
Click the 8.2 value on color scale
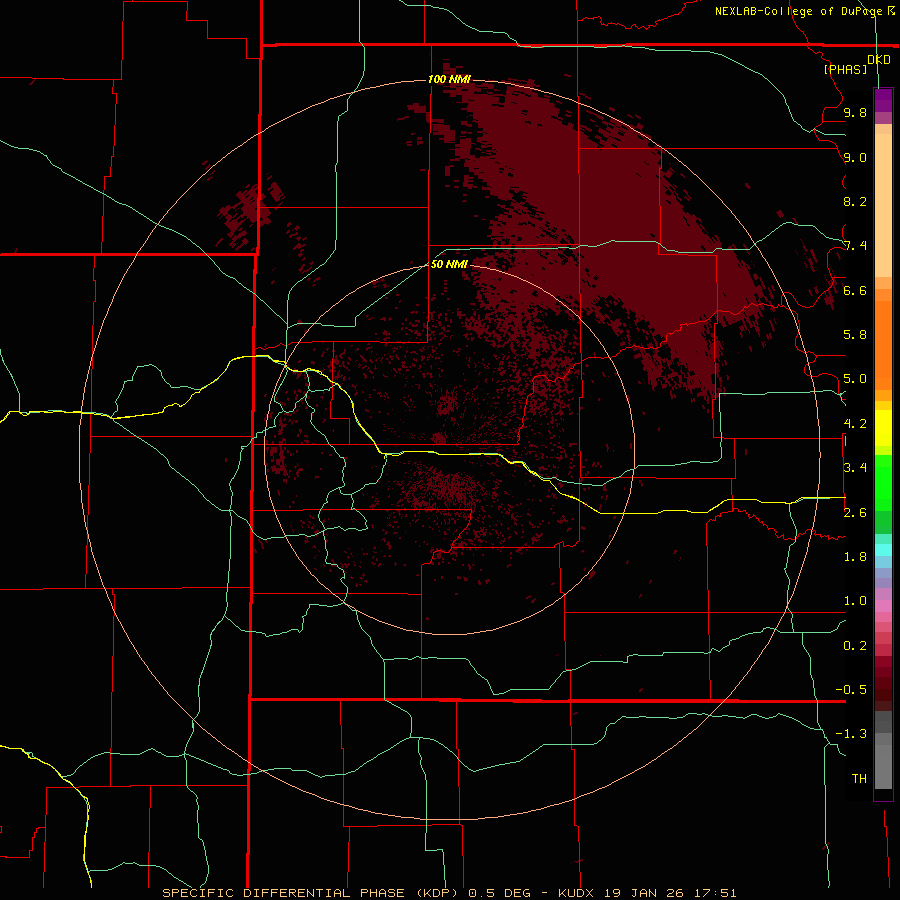pos(855,201)
